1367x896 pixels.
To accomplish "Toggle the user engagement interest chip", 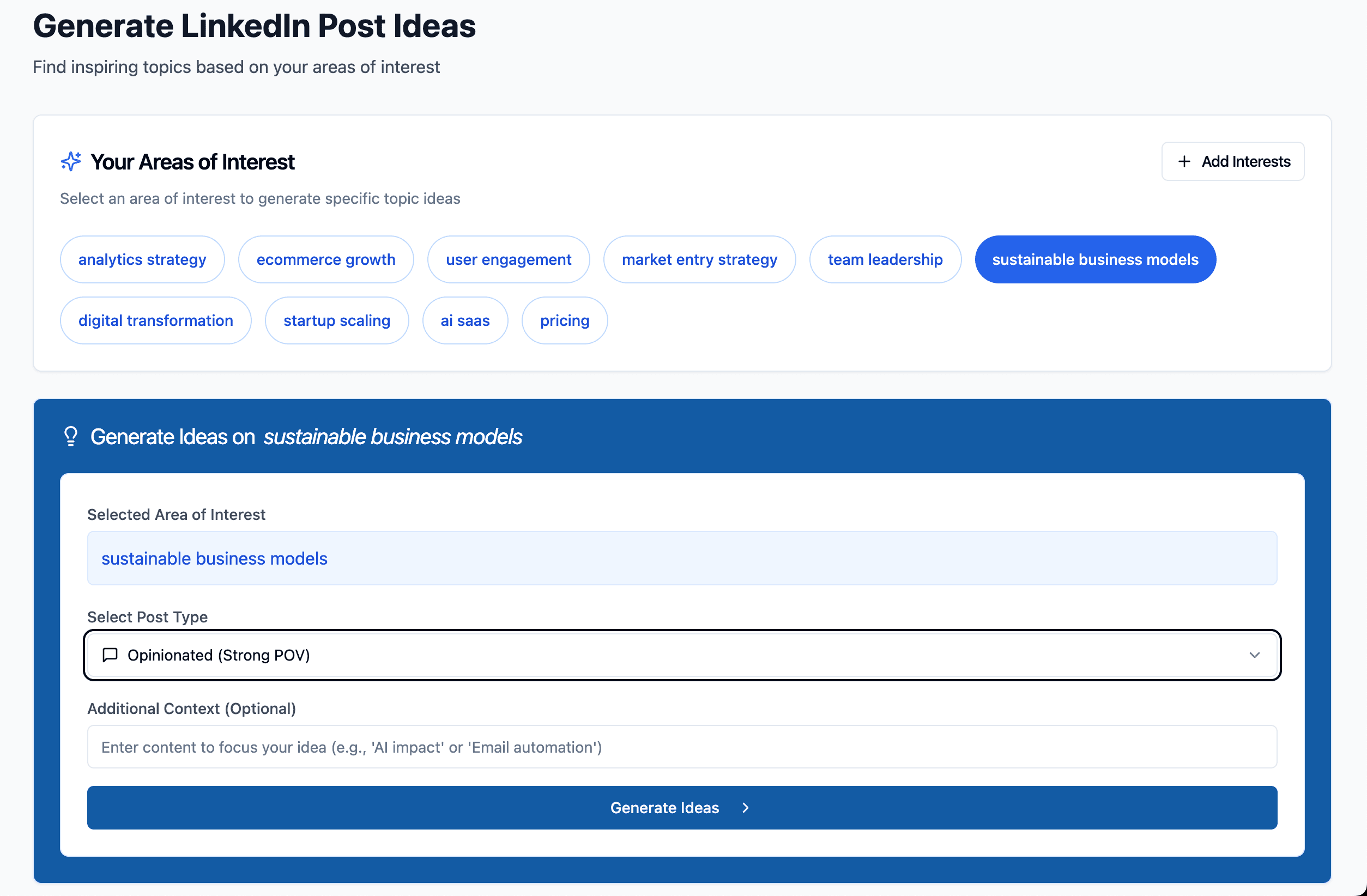I will [x=509, y=259].
